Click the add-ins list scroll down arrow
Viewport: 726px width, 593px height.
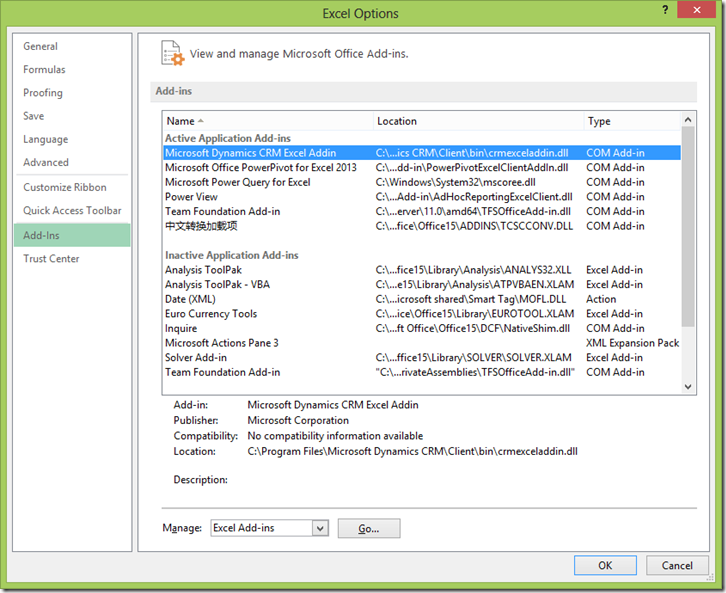click(x=688, y=387)
